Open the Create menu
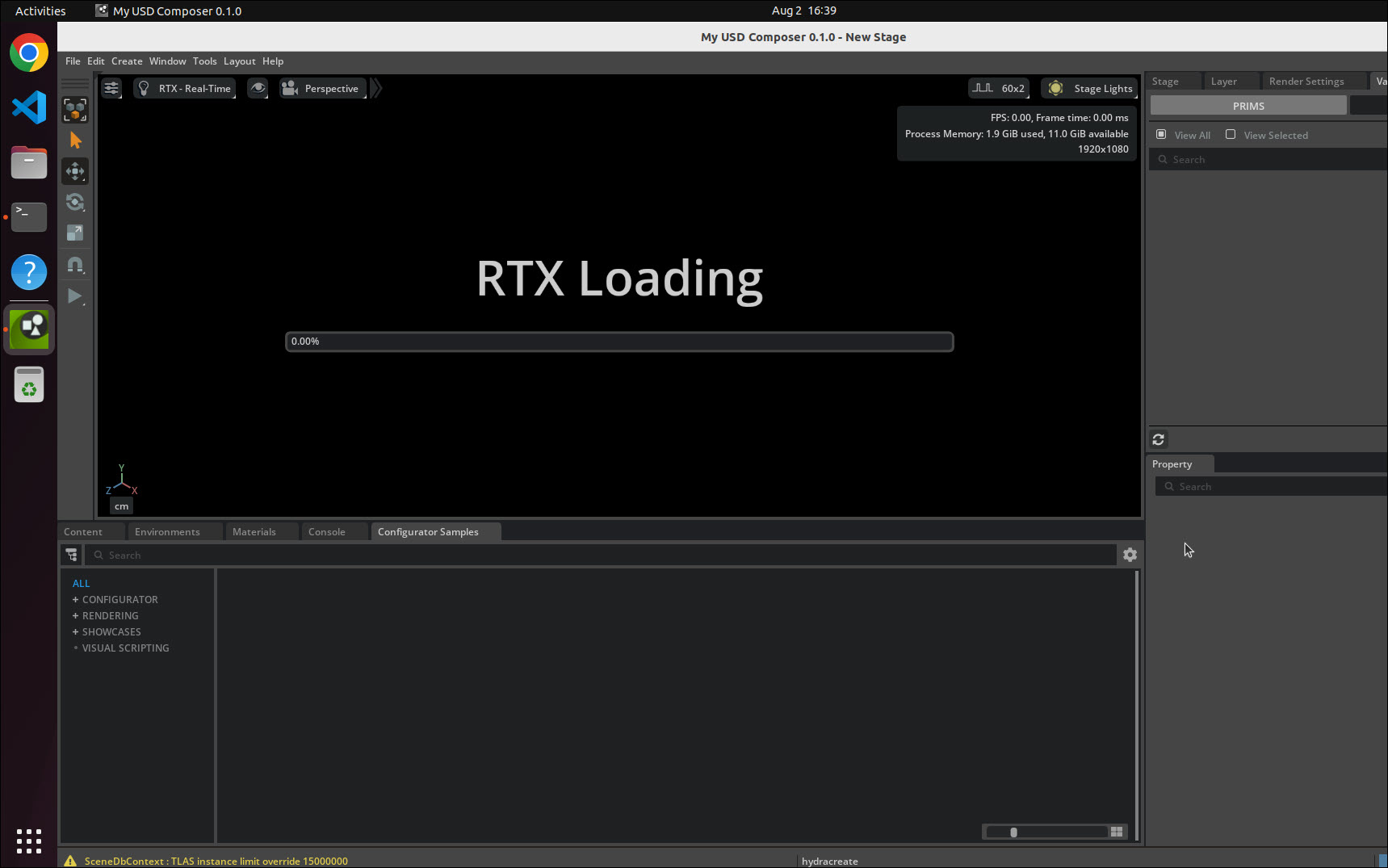This screenshot has width=1388, height=868. click(x=127, y=61)
